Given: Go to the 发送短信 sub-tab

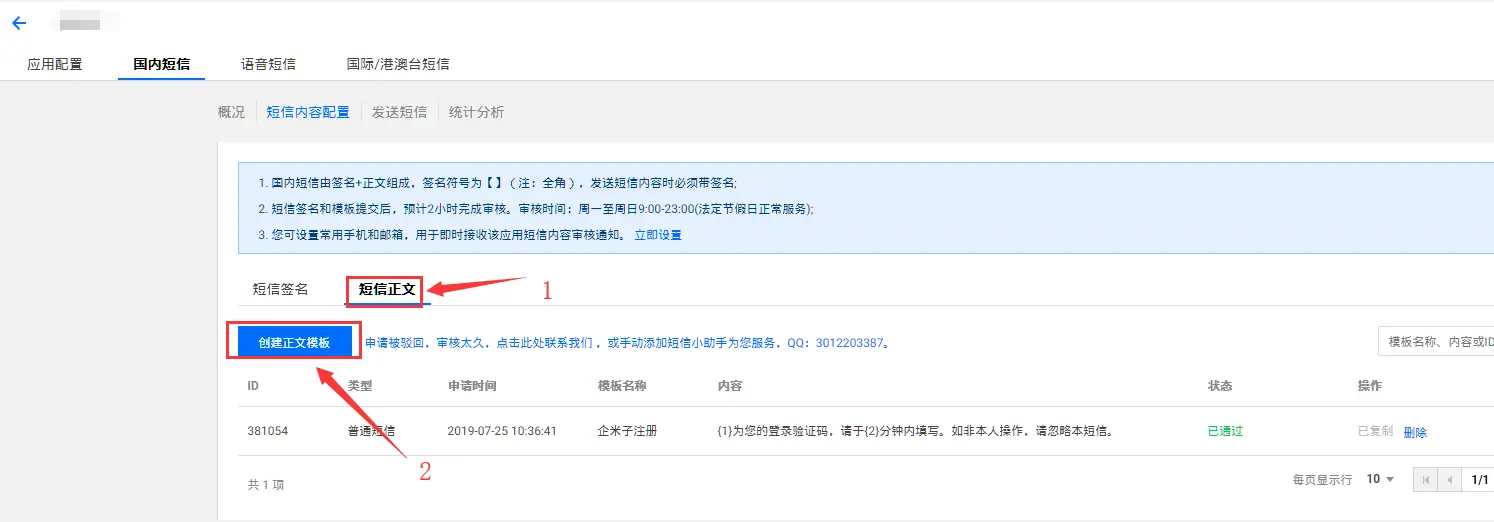Looking at the screenshot, I should tap(399, 112).
